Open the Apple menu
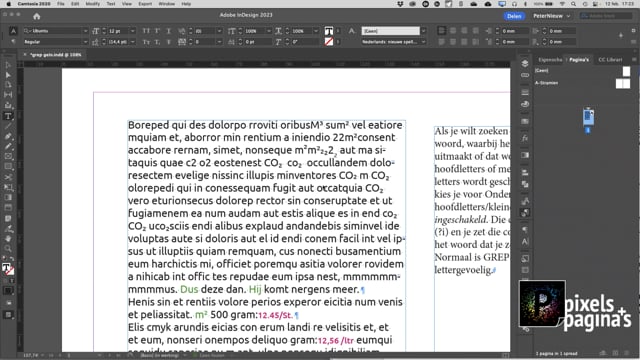This screenshot has width=640, height=360. pos(9,4)
